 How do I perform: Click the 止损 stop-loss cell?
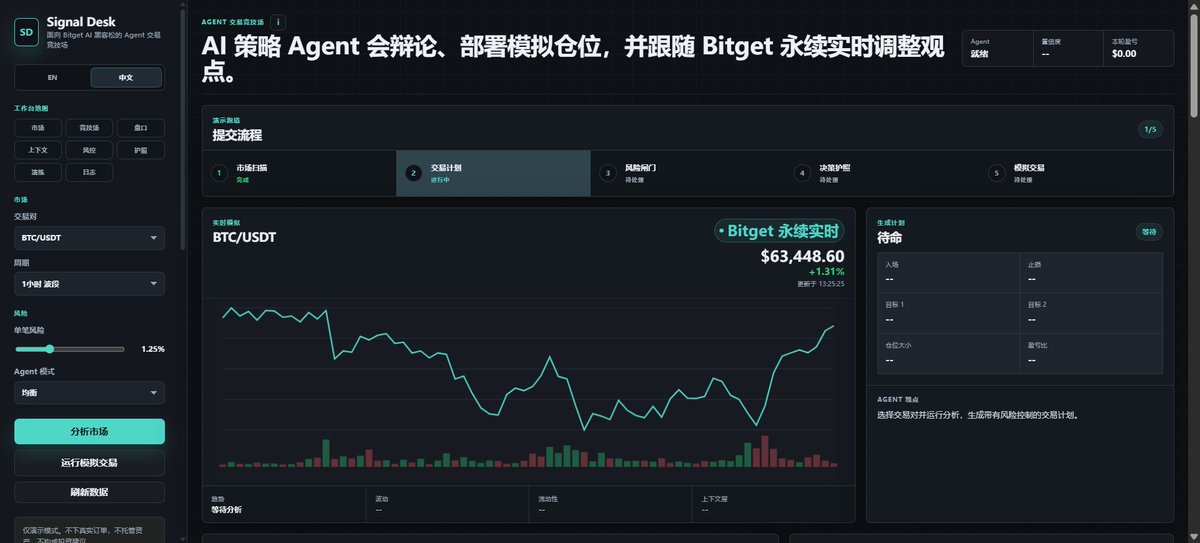(1091, 272)
